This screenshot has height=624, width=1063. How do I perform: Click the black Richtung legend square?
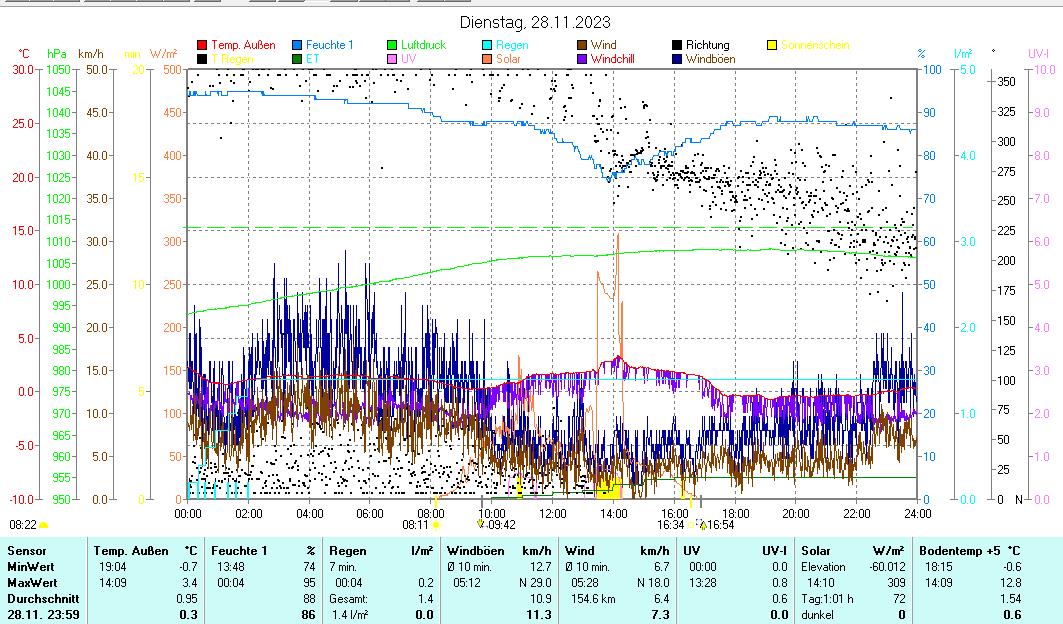(677, 45)
